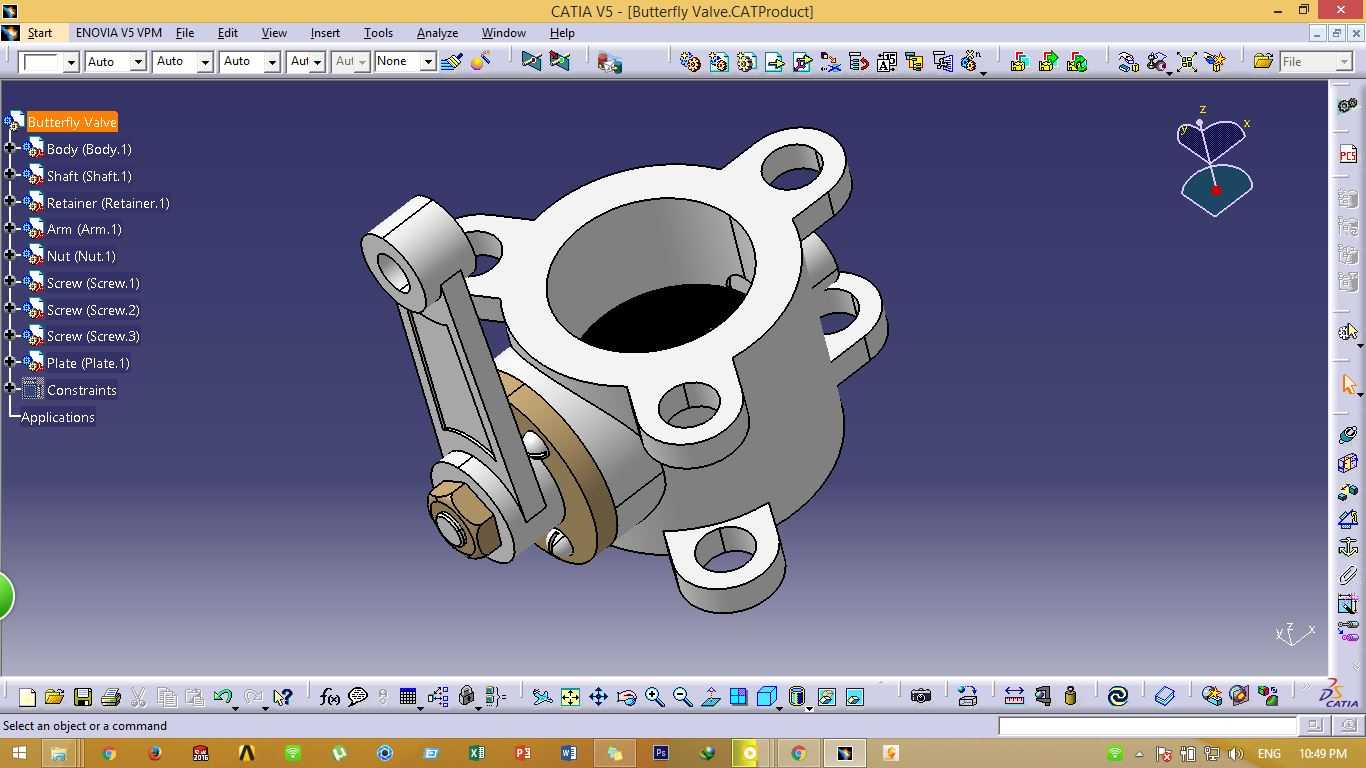Open the first Auto transparency dropdown
This screenshot has width=1366, height=768.
click(138, 62)
